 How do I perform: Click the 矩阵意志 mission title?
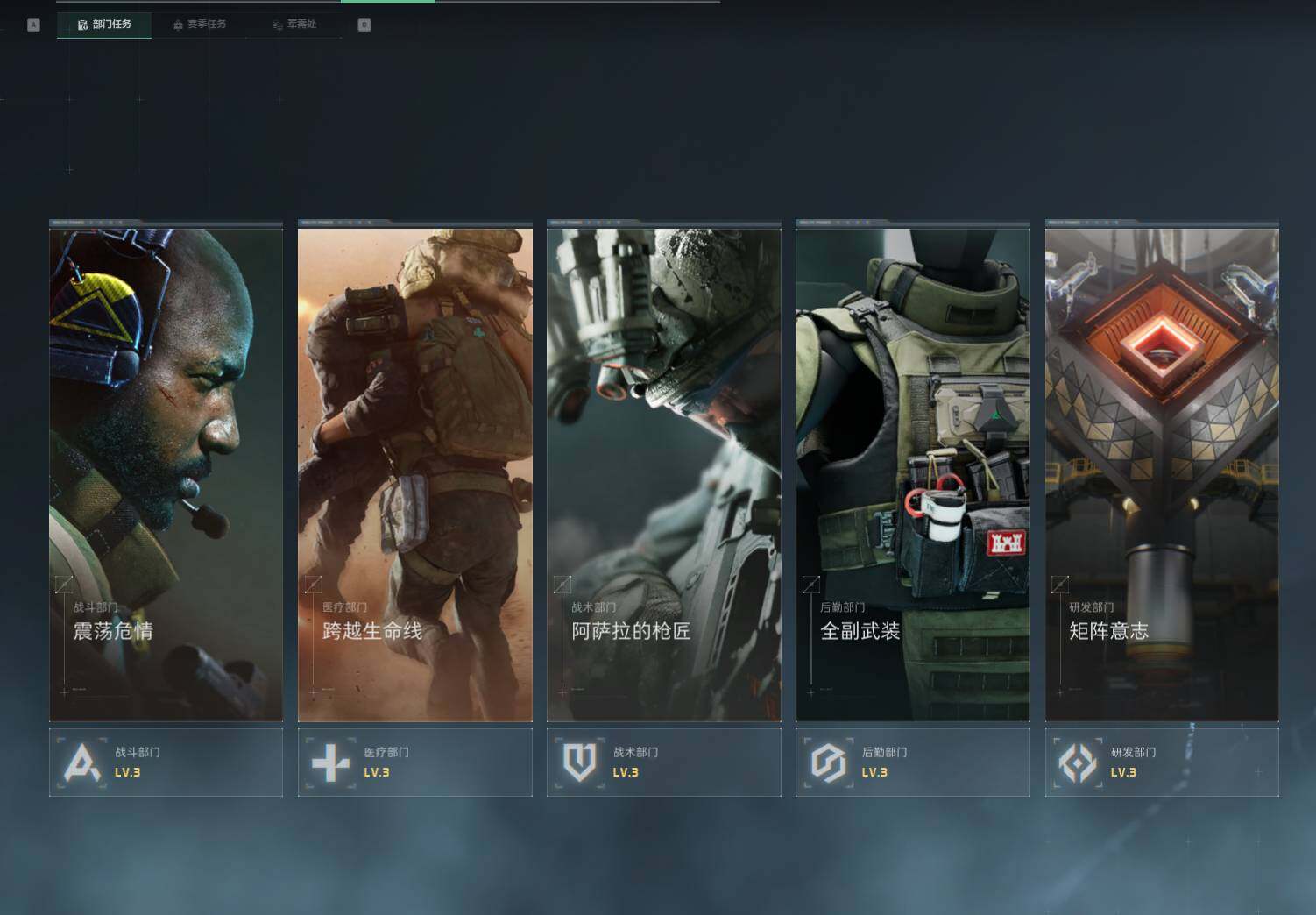point(1109,631)
